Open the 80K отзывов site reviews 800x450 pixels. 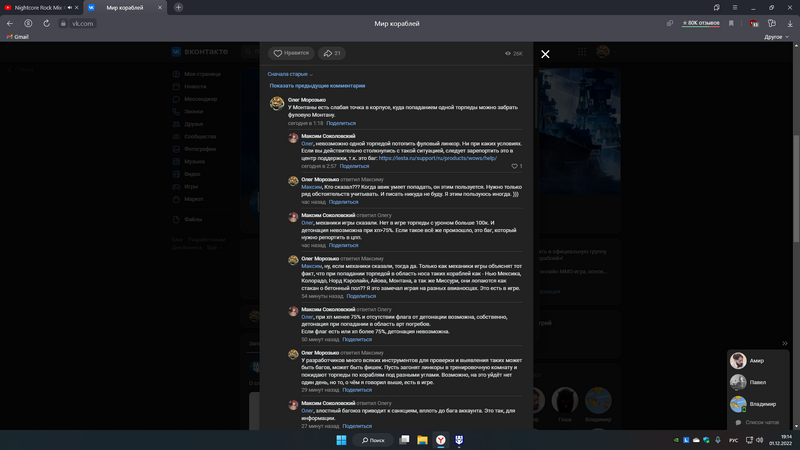point(701,23)
